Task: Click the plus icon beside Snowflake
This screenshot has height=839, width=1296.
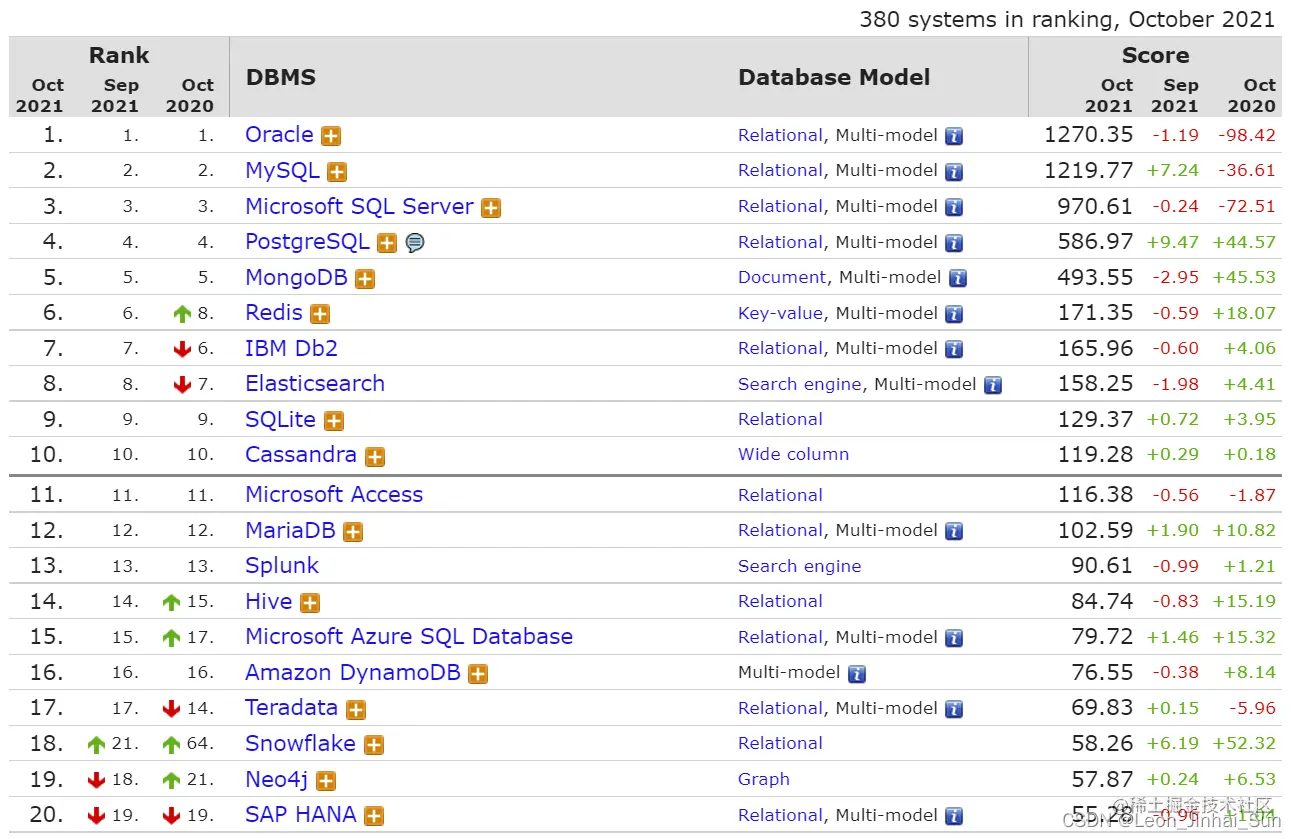Action: (374, 745)
